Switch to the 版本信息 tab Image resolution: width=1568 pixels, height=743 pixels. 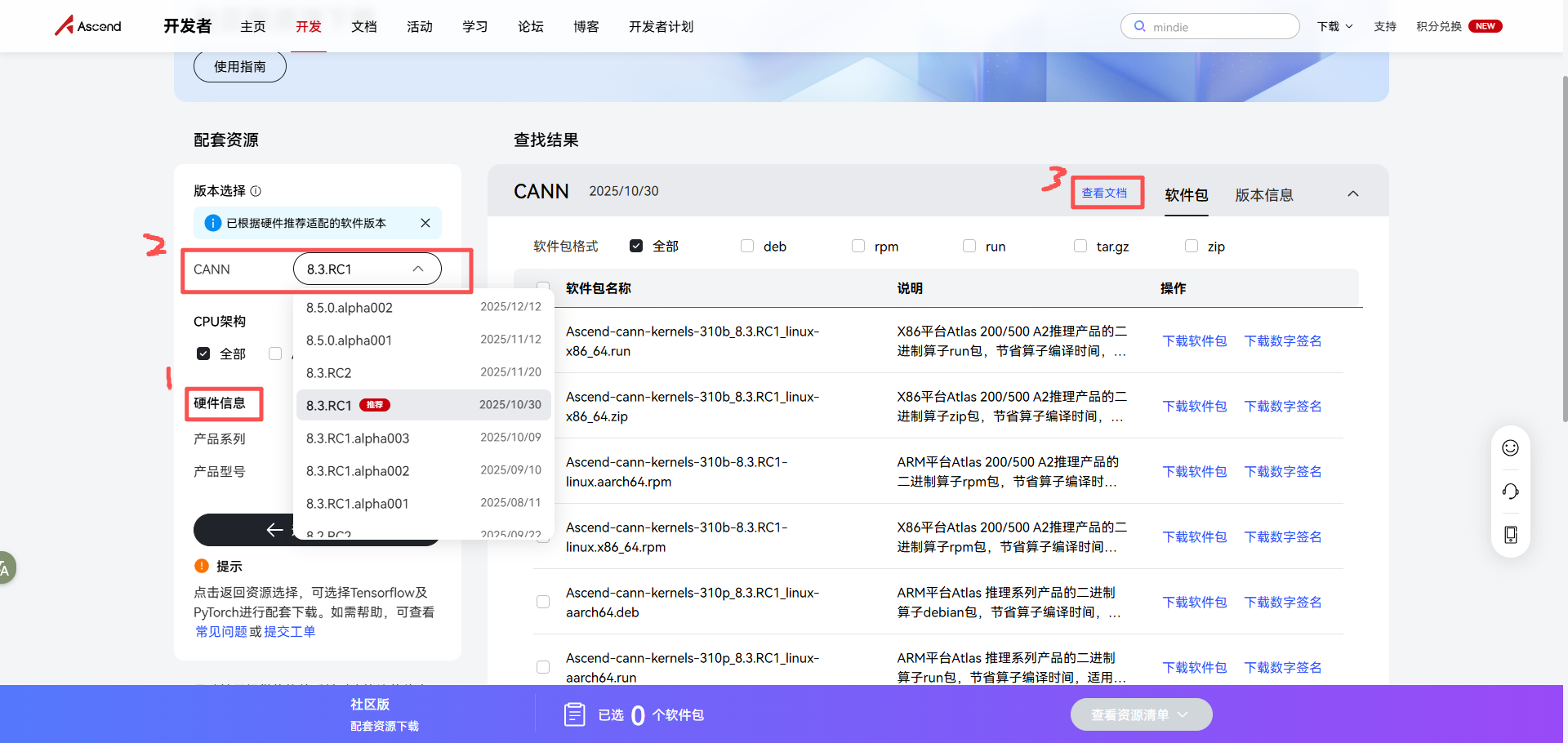pos(1263,194)
